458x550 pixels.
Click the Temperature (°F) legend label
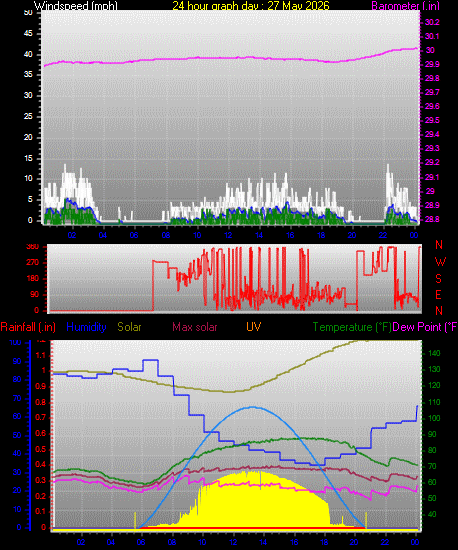(x=352, y=327)
